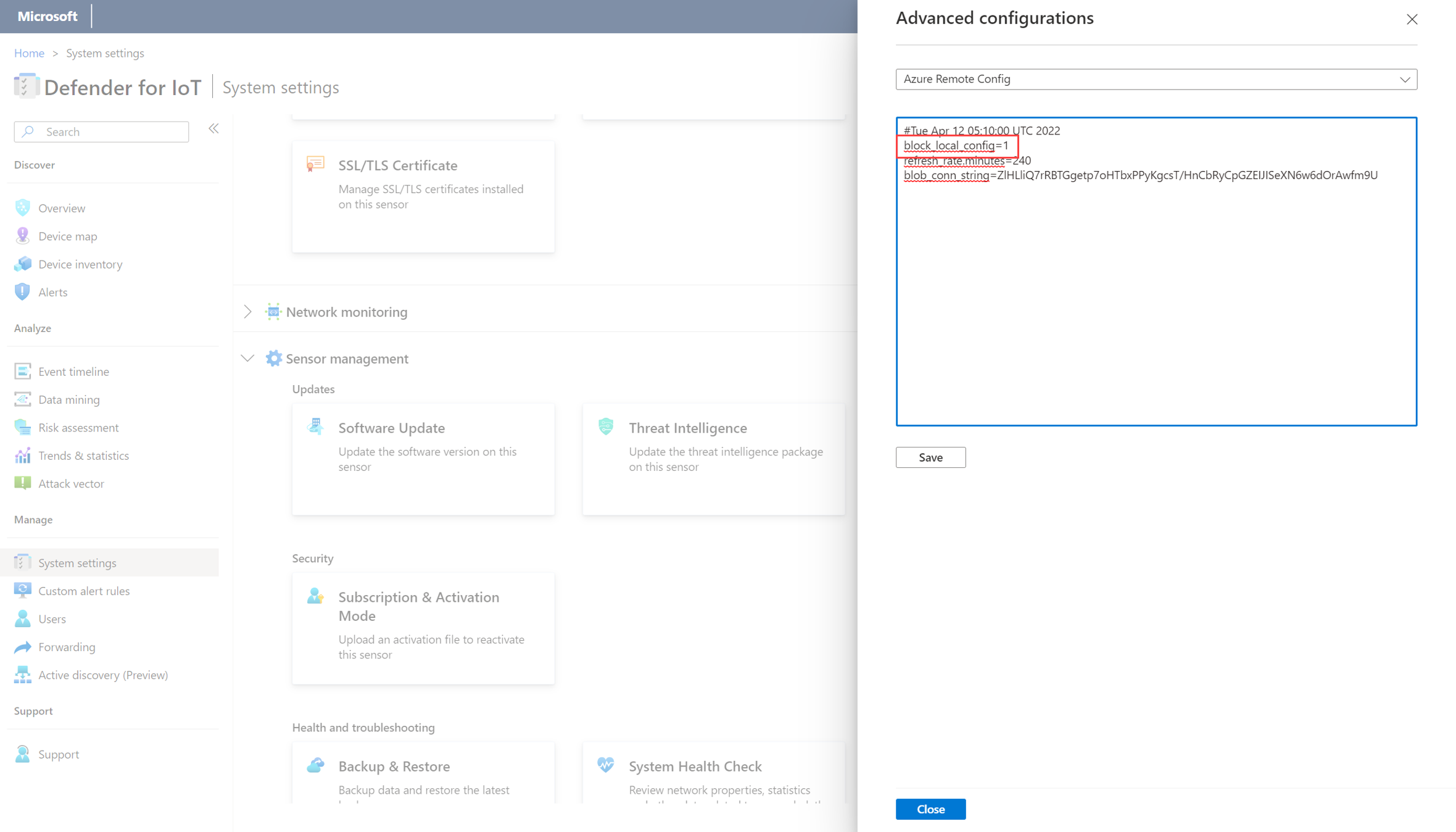Collapse the sidebar with double-chevron

pyautogui.click(x=213, y=129)
